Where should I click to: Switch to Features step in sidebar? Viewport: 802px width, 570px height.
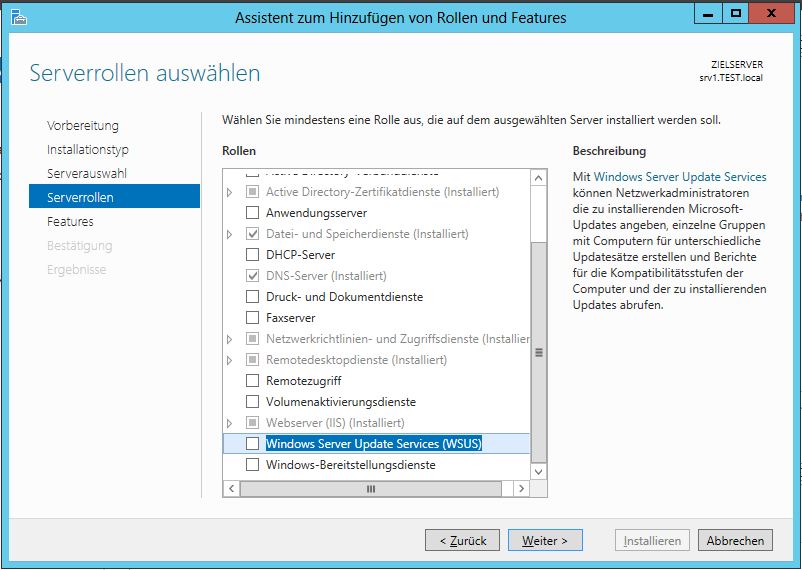tap(70, 222)
